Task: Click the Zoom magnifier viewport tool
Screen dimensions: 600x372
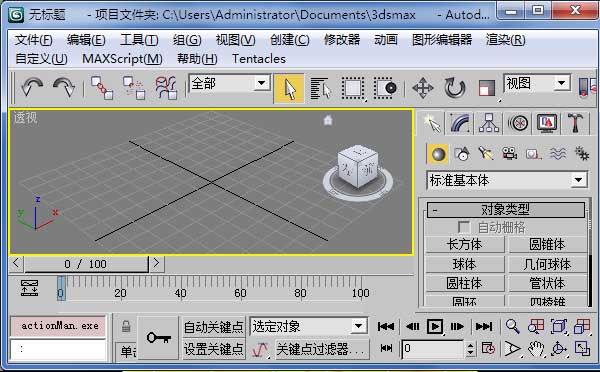Action: pos(512,326)
